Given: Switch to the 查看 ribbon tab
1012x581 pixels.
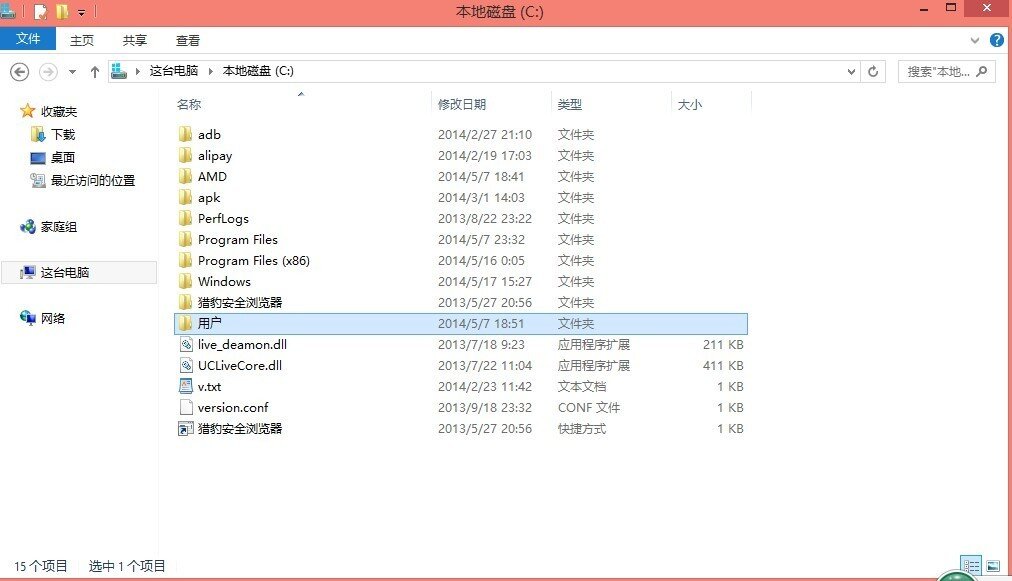Looking at the screenshot, I should [x=188, y=40].
